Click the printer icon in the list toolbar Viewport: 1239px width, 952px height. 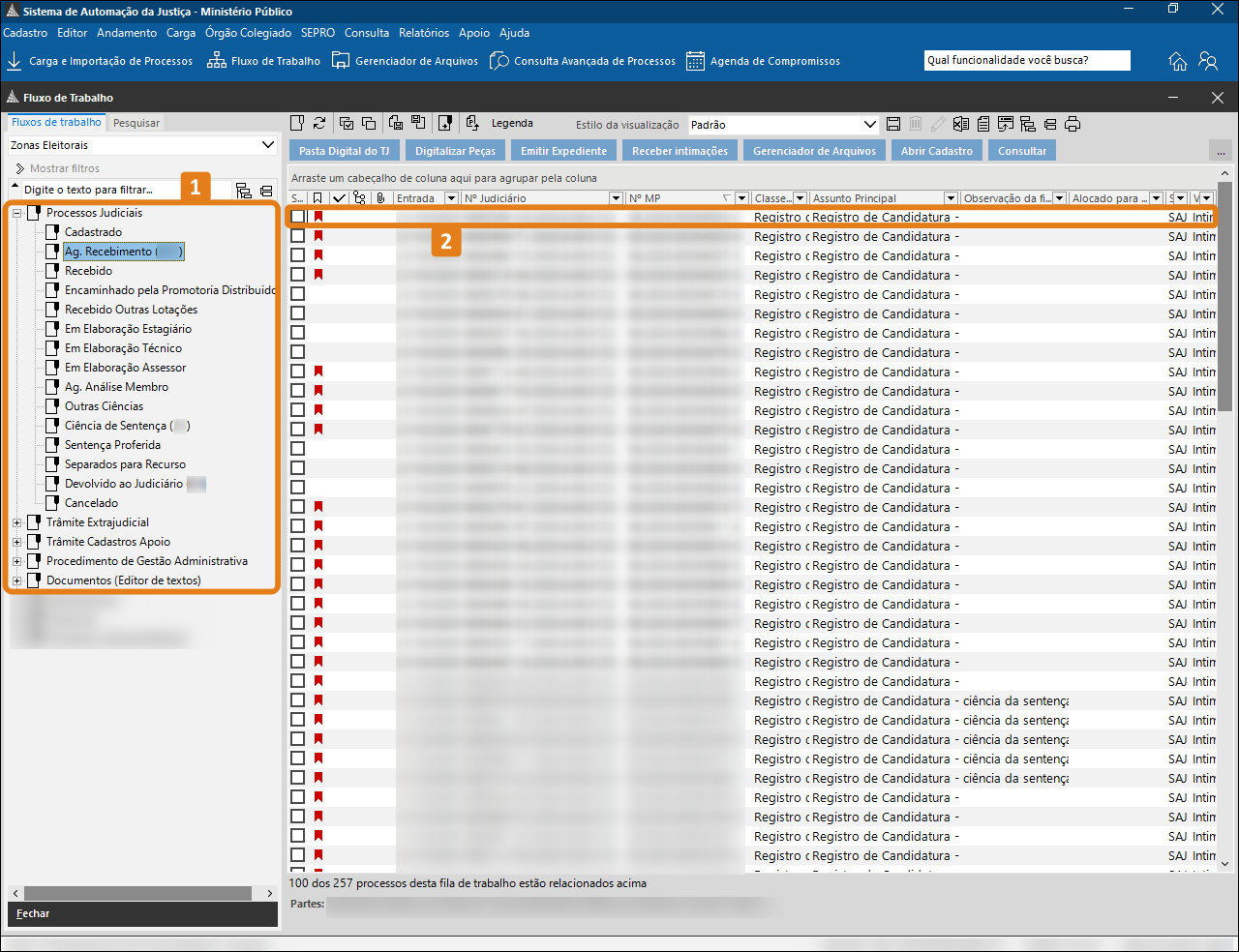(x=1073, y=124)
